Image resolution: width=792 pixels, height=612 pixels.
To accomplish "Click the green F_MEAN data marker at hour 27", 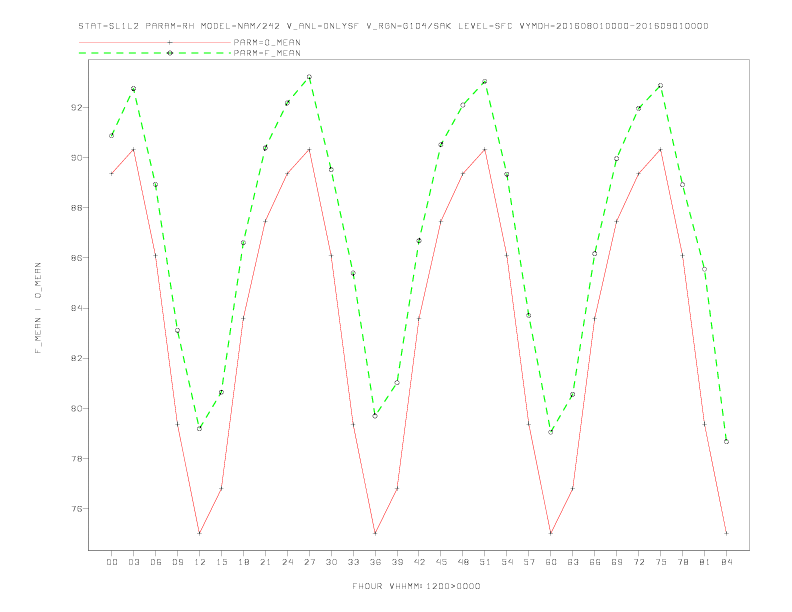I will [x=309, y=77].
